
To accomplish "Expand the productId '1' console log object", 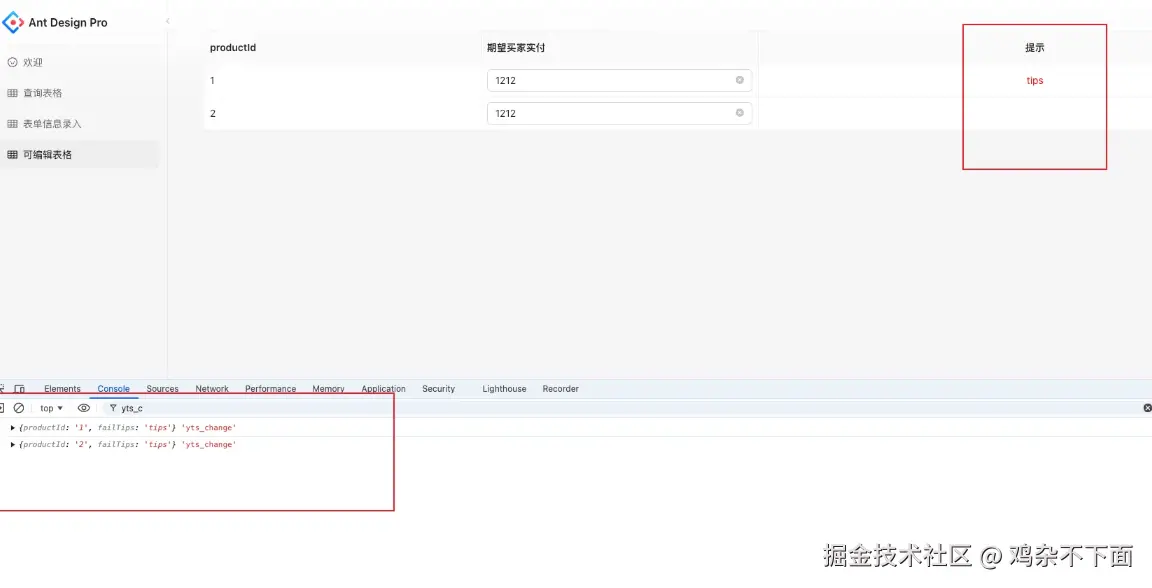I will (13, 427).
